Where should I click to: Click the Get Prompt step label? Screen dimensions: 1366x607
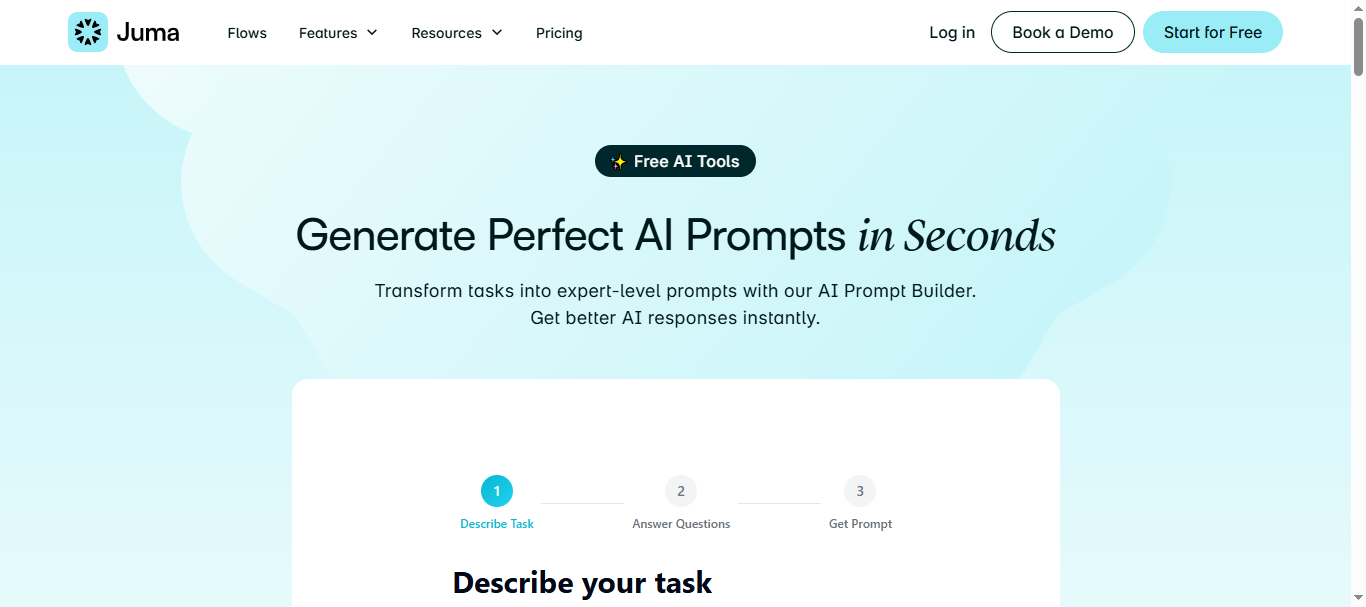point(860,524)
